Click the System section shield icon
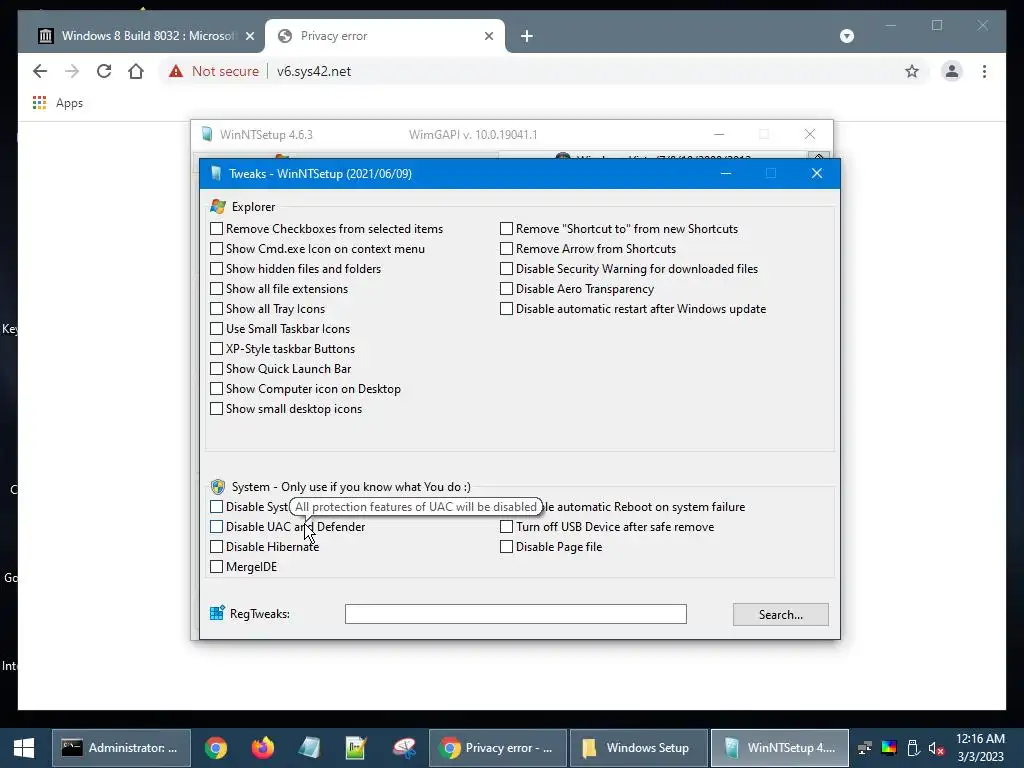Viewport: 1024px width, 768px height. pyautogui.click(x=218, y=487)
